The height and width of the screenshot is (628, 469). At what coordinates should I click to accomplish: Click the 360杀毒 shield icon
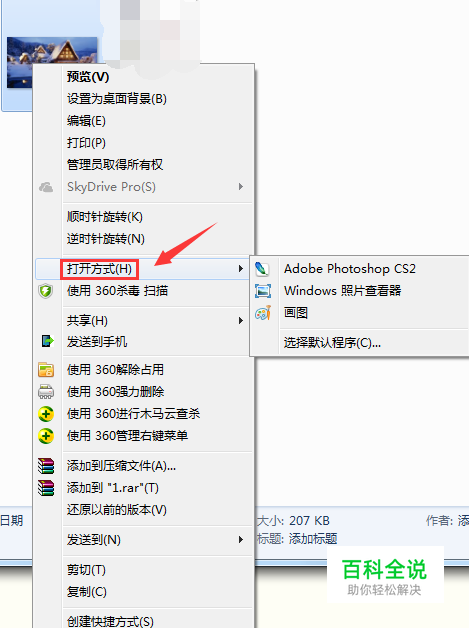coord(46,291)
